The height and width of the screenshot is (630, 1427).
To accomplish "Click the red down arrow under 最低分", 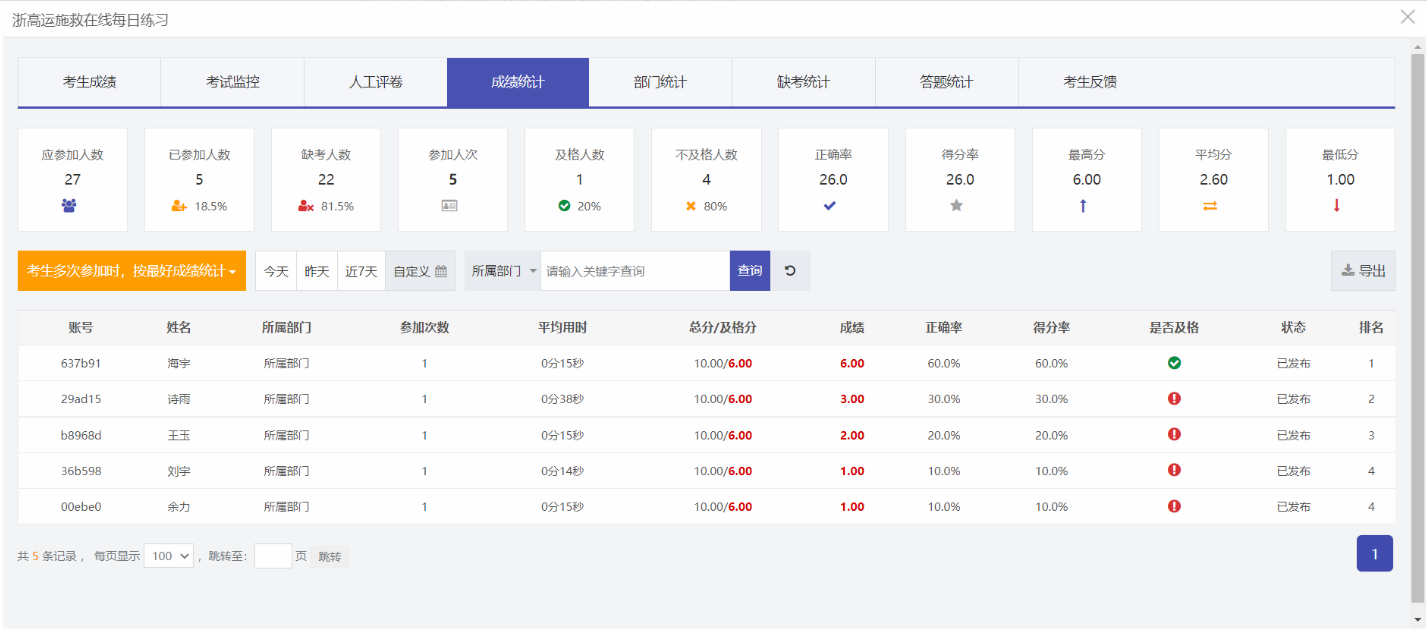I will click(x=1340, y=206).
